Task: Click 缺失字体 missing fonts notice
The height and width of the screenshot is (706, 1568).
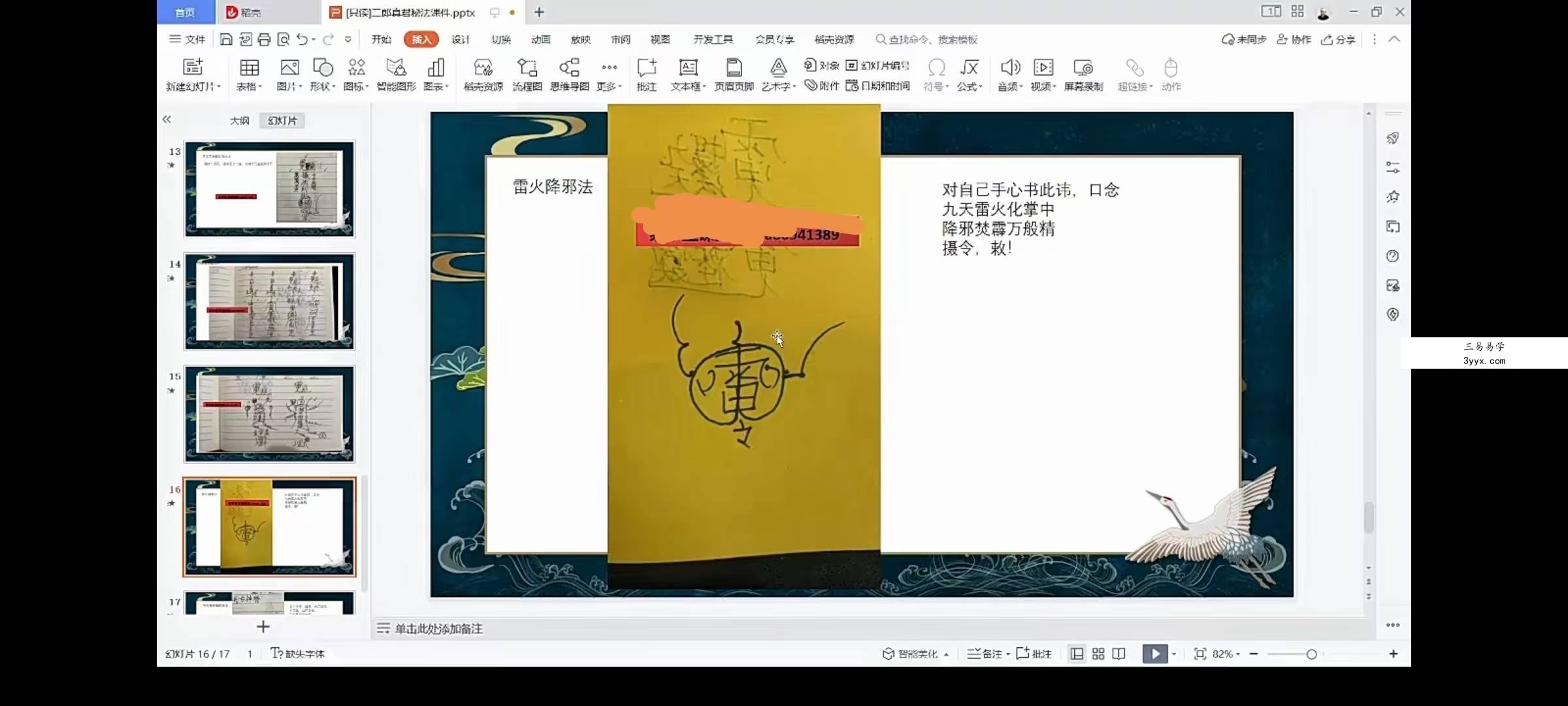Action: click(297, 654)
